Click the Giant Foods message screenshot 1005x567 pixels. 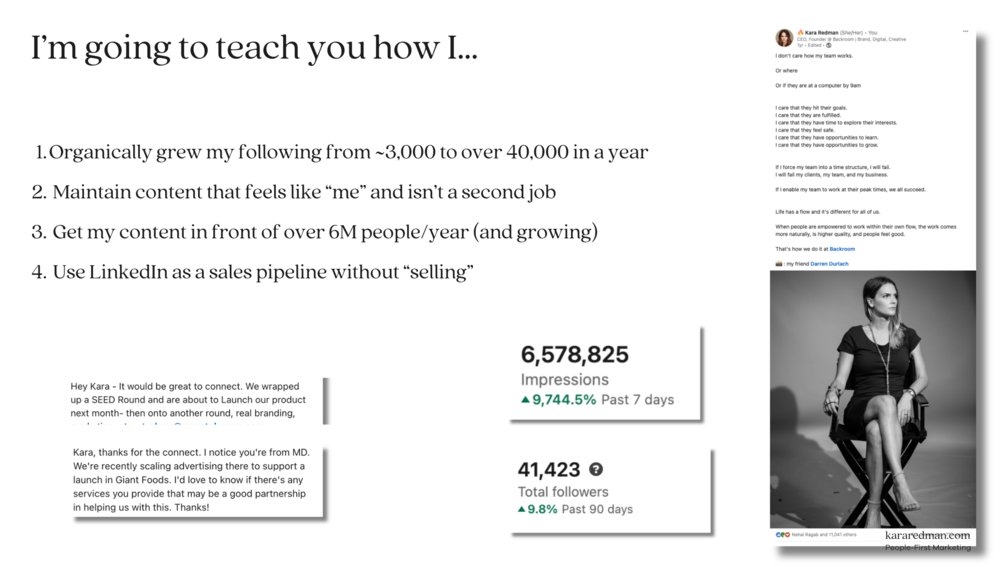[x=196, y=481]
